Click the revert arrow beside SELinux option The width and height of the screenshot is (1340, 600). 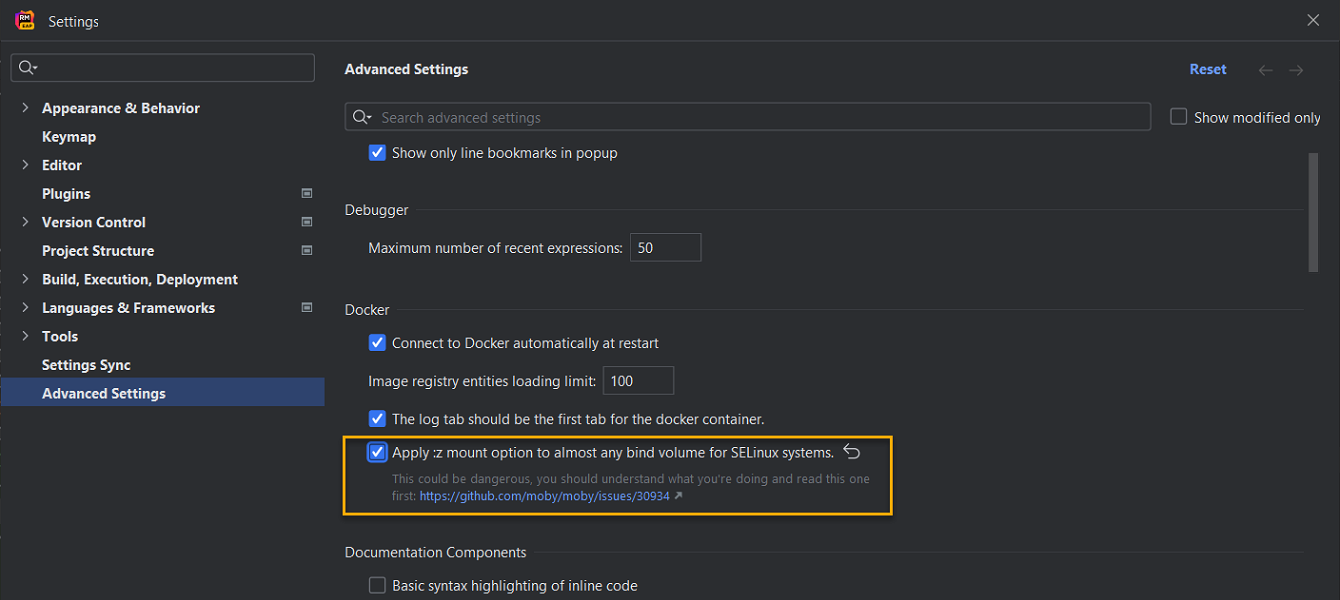[852, 452]
